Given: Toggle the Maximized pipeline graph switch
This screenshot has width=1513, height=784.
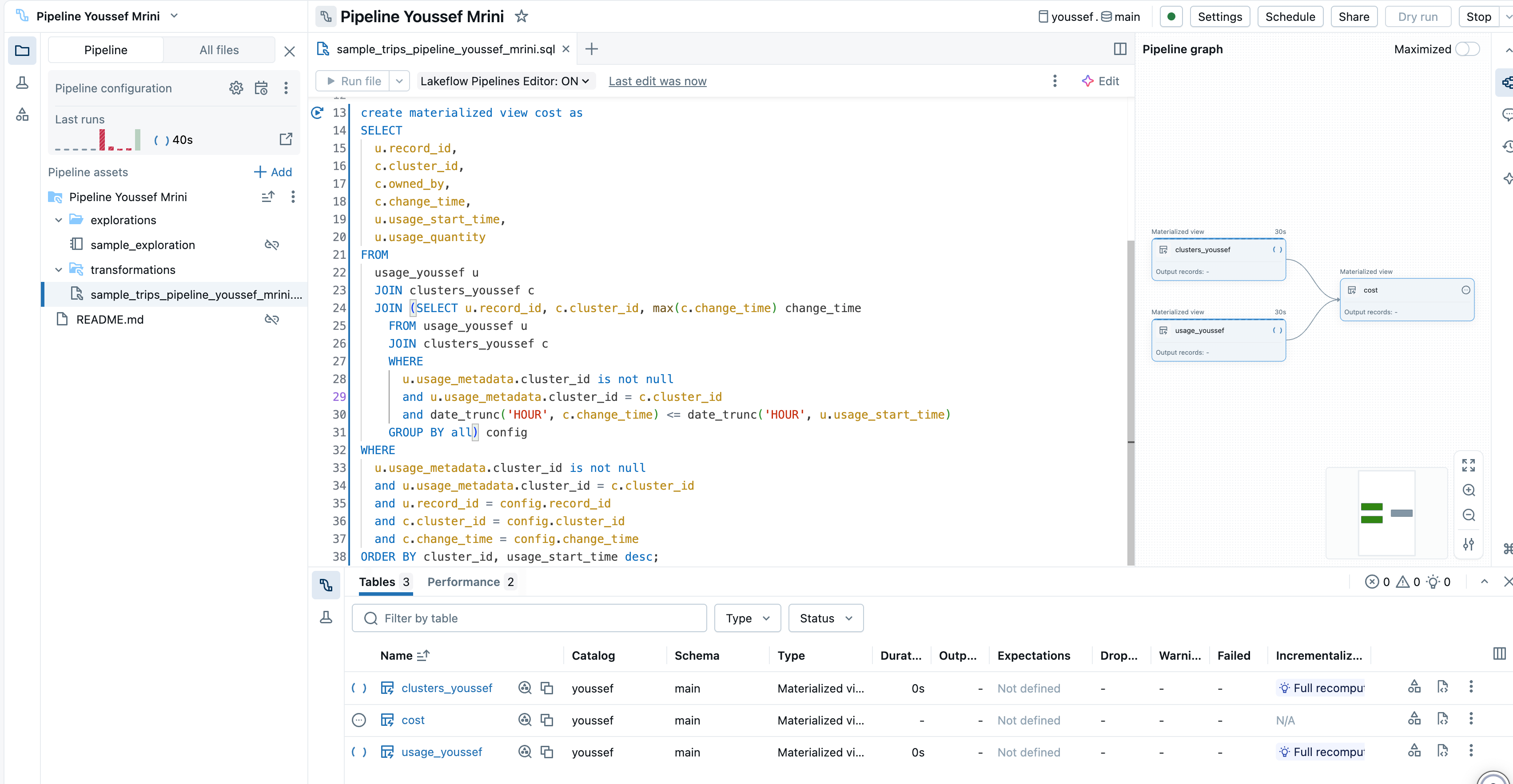Looking at the screenshot, I should pyautogui.click(x=1467, y=49).
